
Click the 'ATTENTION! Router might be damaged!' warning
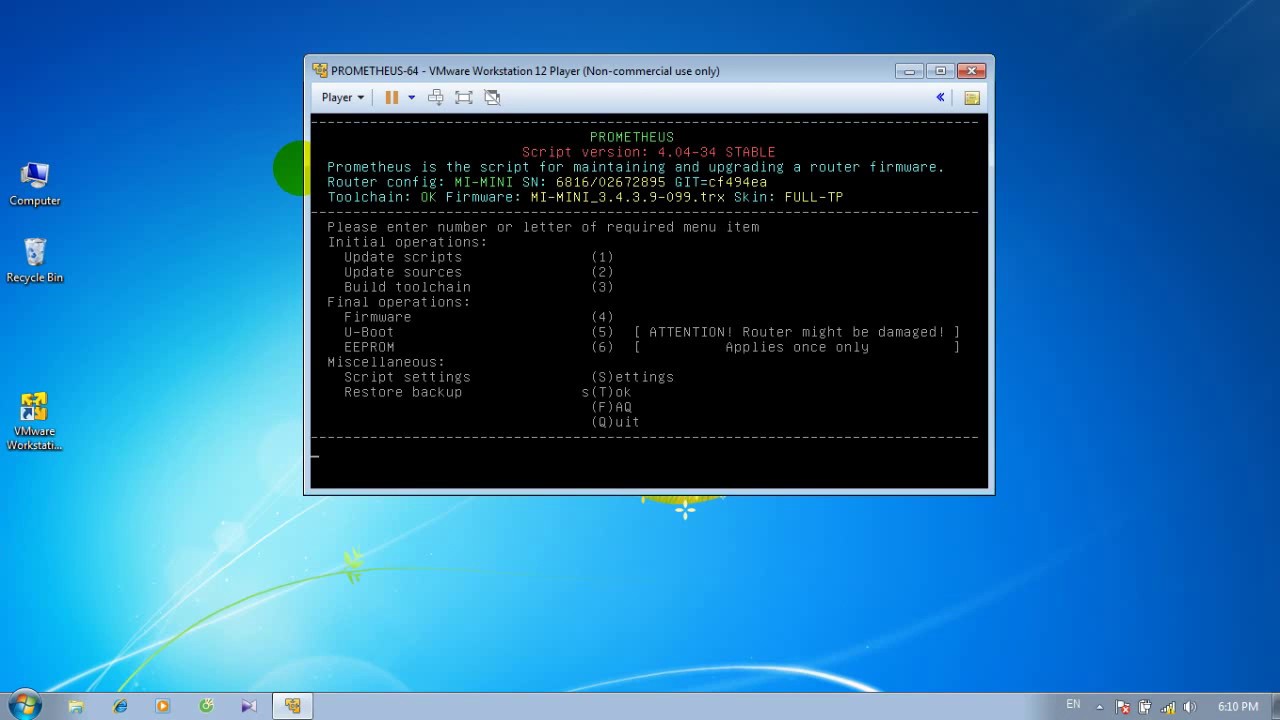(797, 332)
